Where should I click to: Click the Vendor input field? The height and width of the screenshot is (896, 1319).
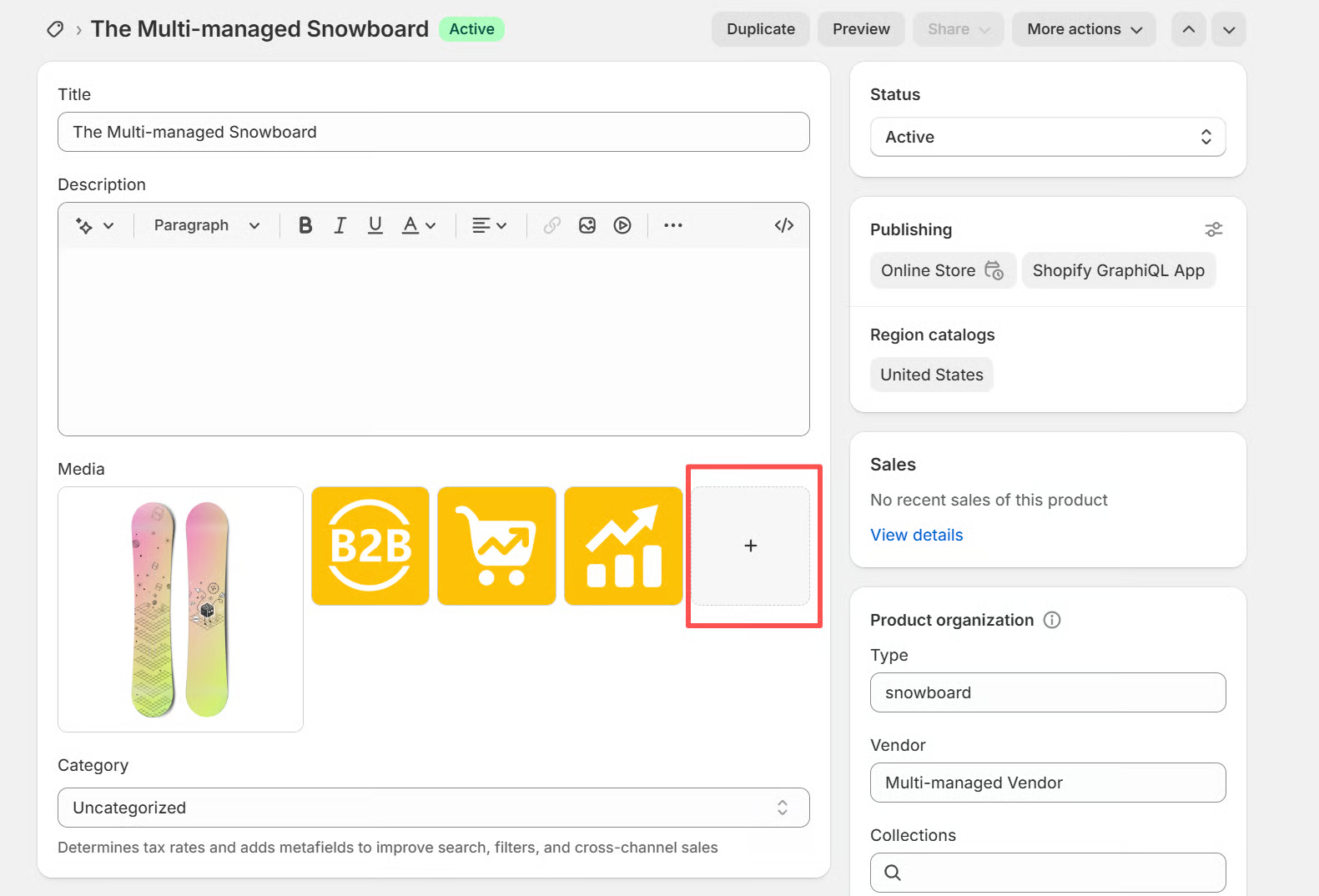click(x=1047, y=783)
